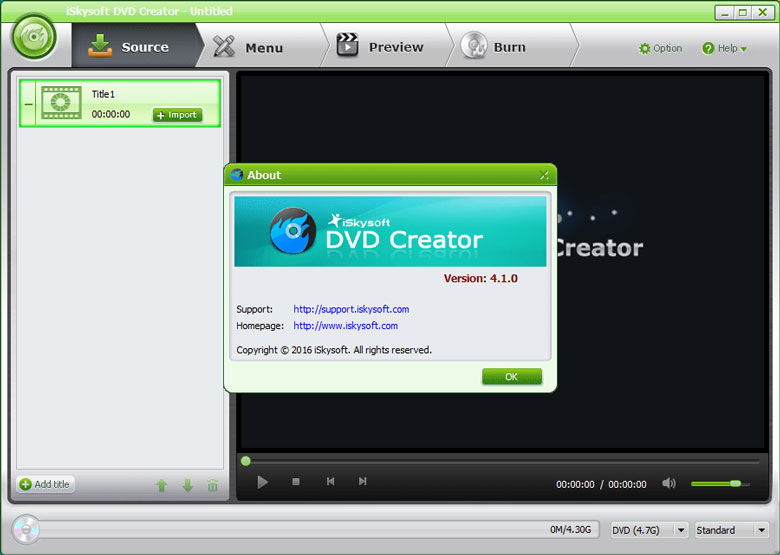
Task: Click the play button in player
Action: [x=262, y=482]
